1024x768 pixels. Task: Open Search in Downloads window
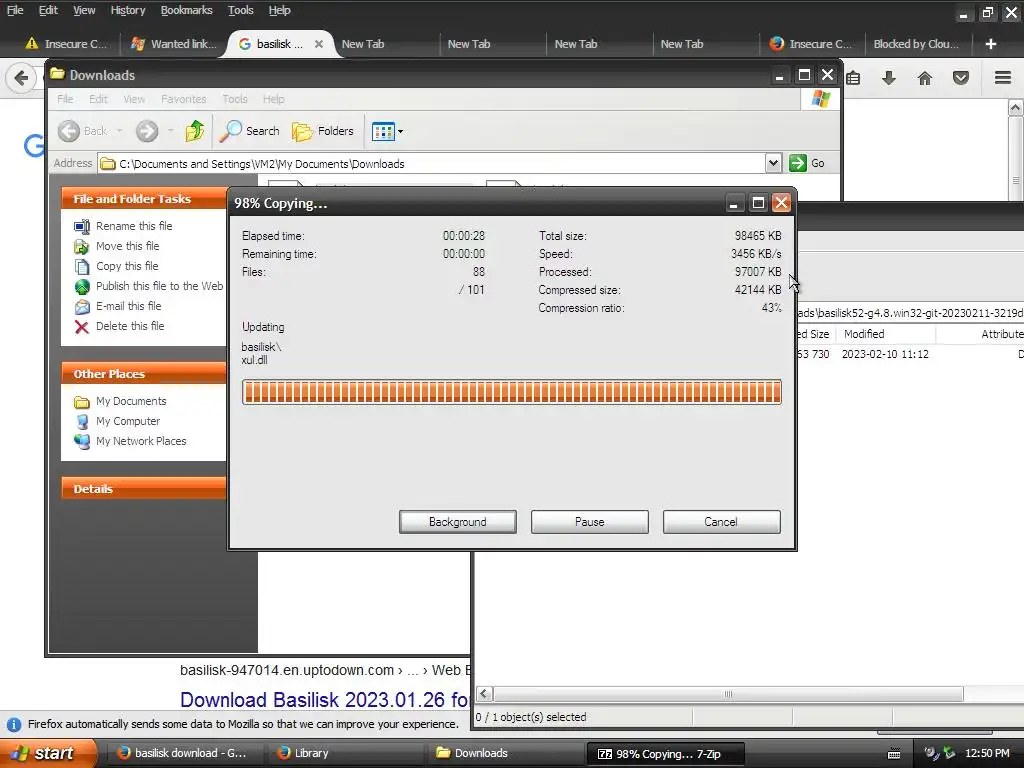[x=249, y=131]
